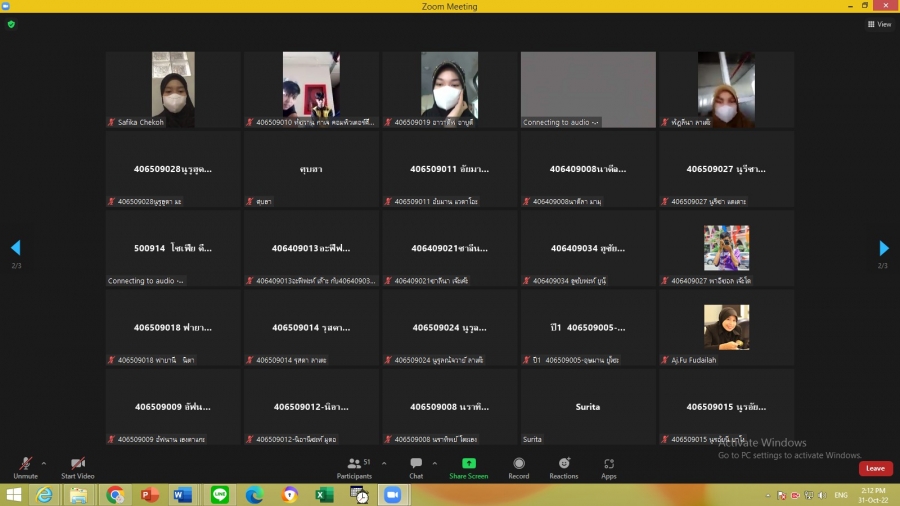Go to previous gallery page with left arrow
The width and height of the screenshot is (900, 506).
click(x=15, y=248)
